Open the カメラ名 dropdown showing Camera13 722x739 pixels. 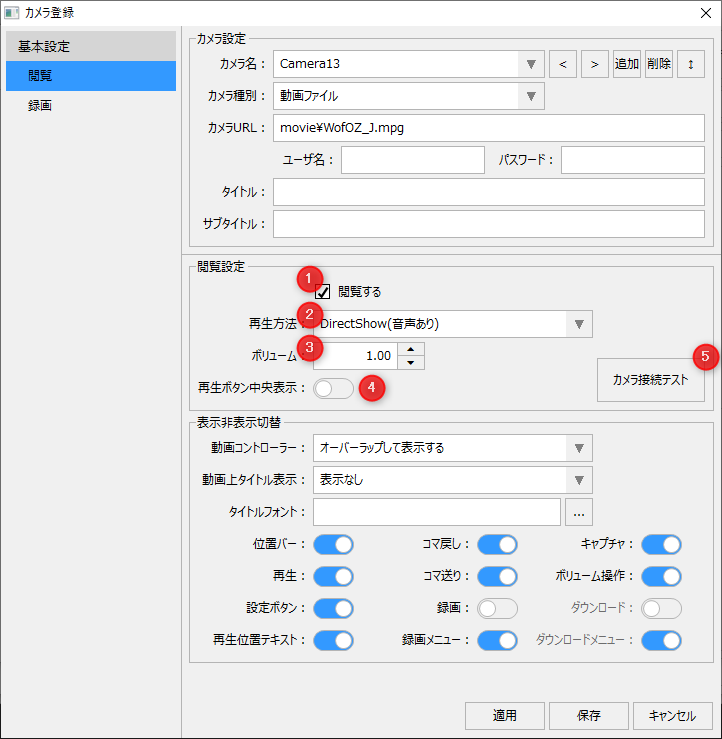tap(409, 64)
